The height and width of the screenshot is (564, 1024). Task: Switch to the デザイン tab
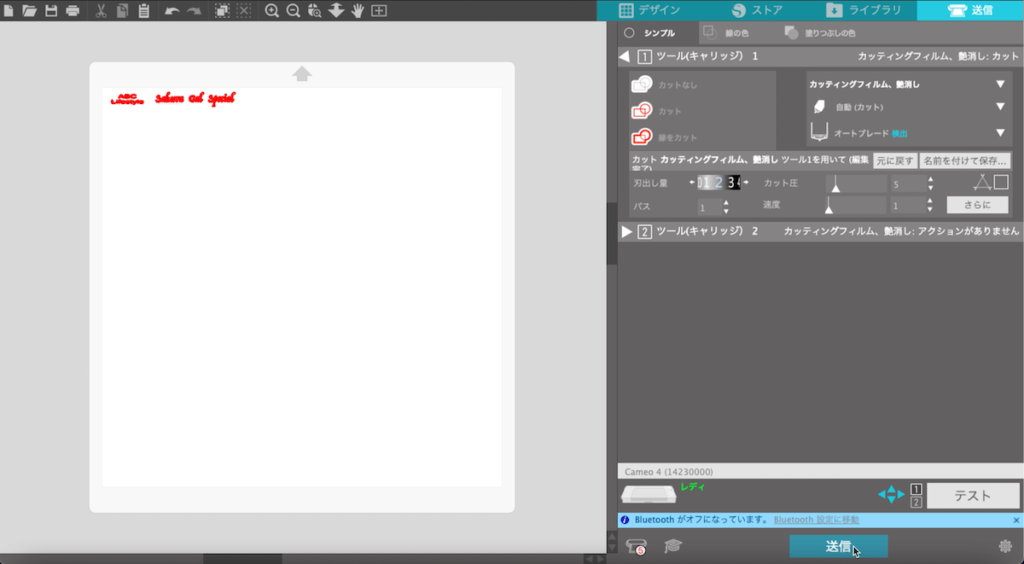[x=650, y=10]
